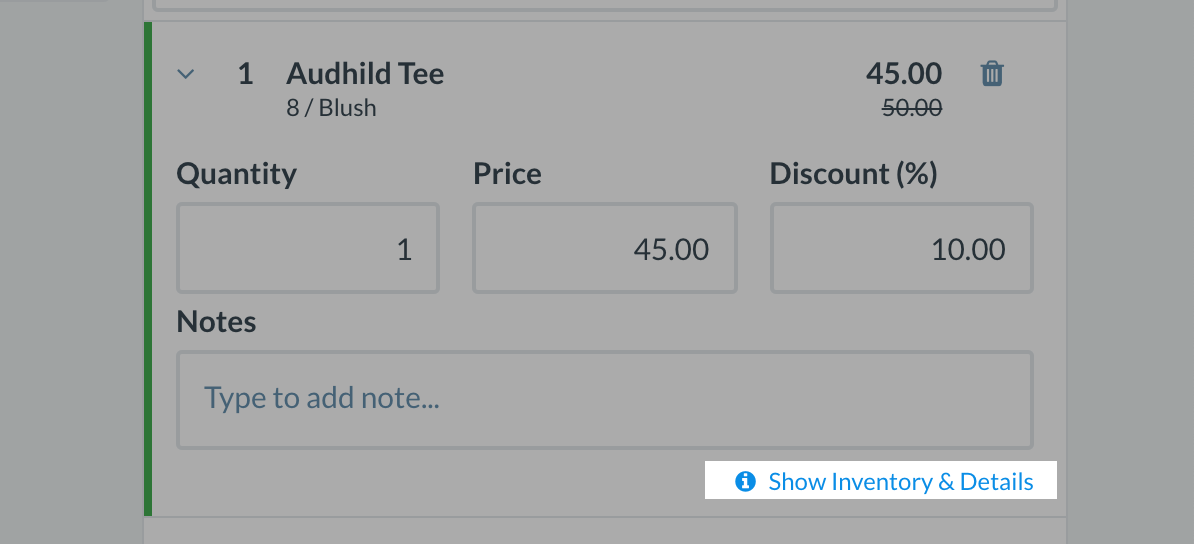Click the 45.00 line total

point(904,74)
